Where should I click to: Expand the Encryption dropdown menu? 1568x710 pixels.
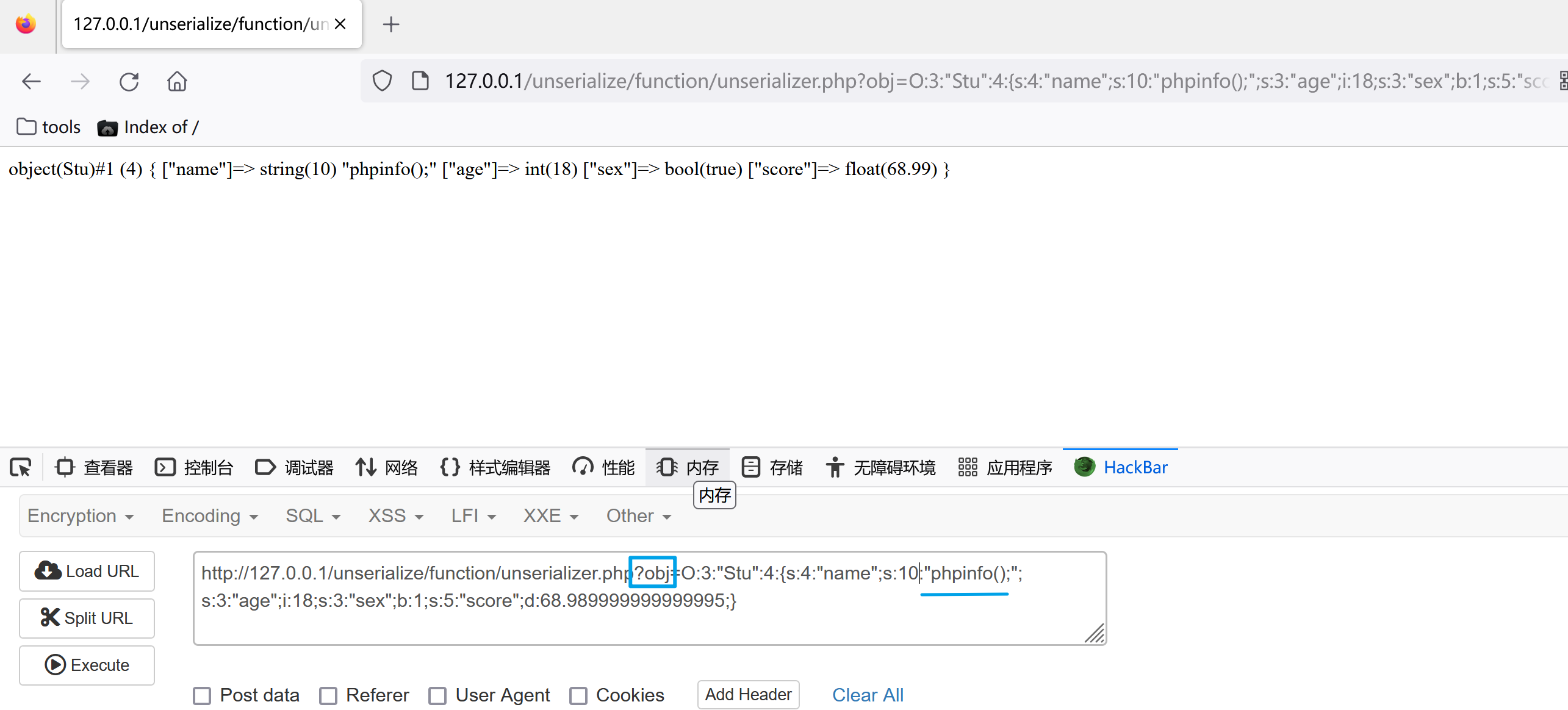click(x=79, y=516)
